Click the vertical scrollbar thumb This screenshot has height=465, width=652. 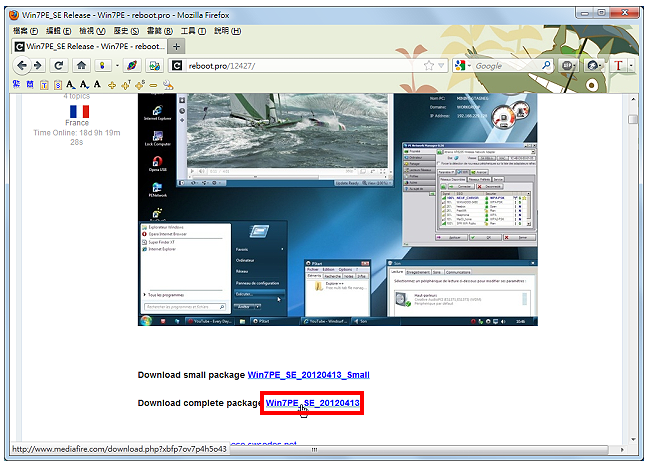click(633, 119)
